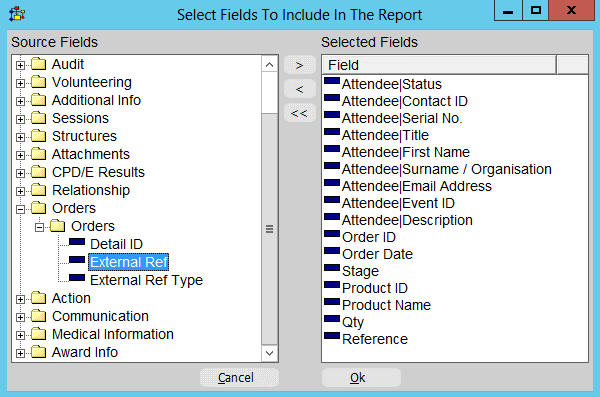Click the Volunteering folder icon
This screenshot has width=600, height=397.
click(39, 82)
